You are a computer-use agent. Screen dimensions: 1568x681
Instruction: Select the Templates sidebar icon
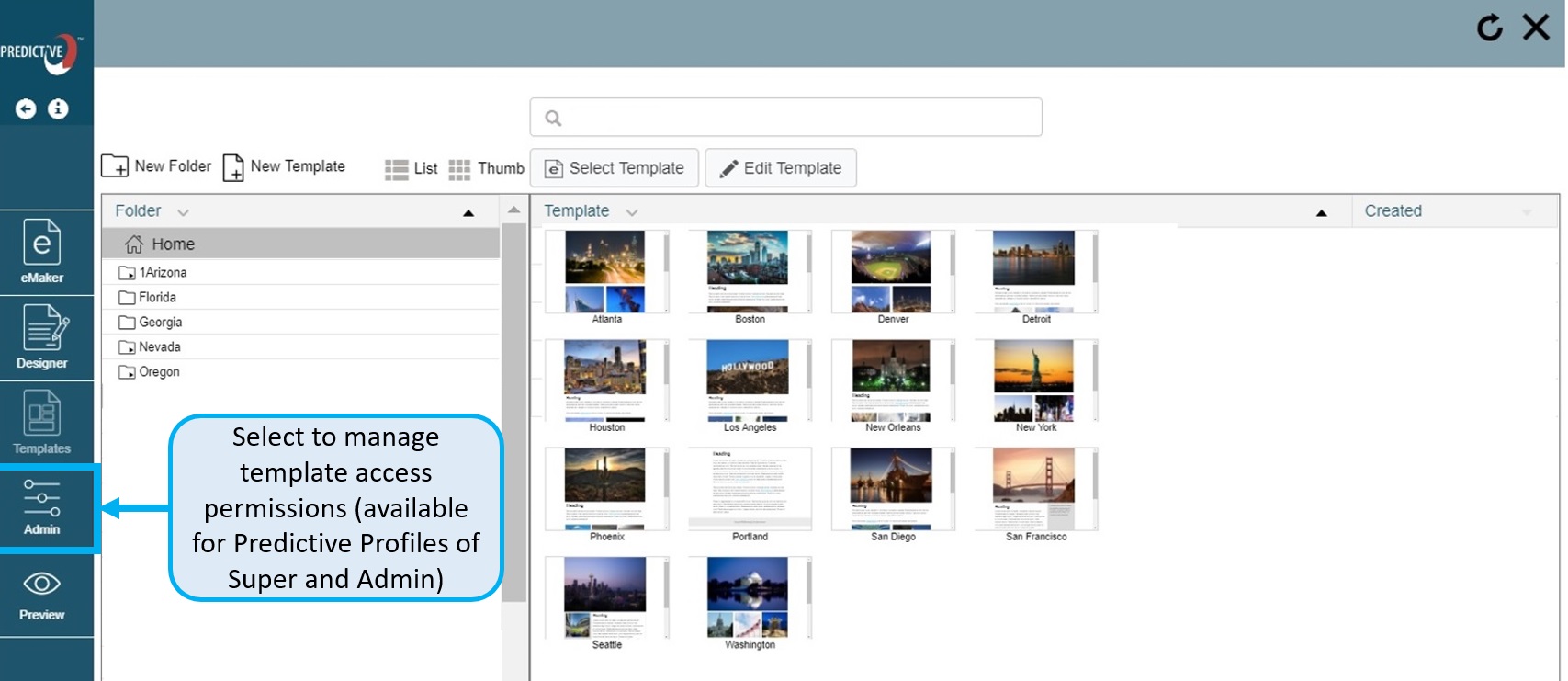(x=42, y=422)
